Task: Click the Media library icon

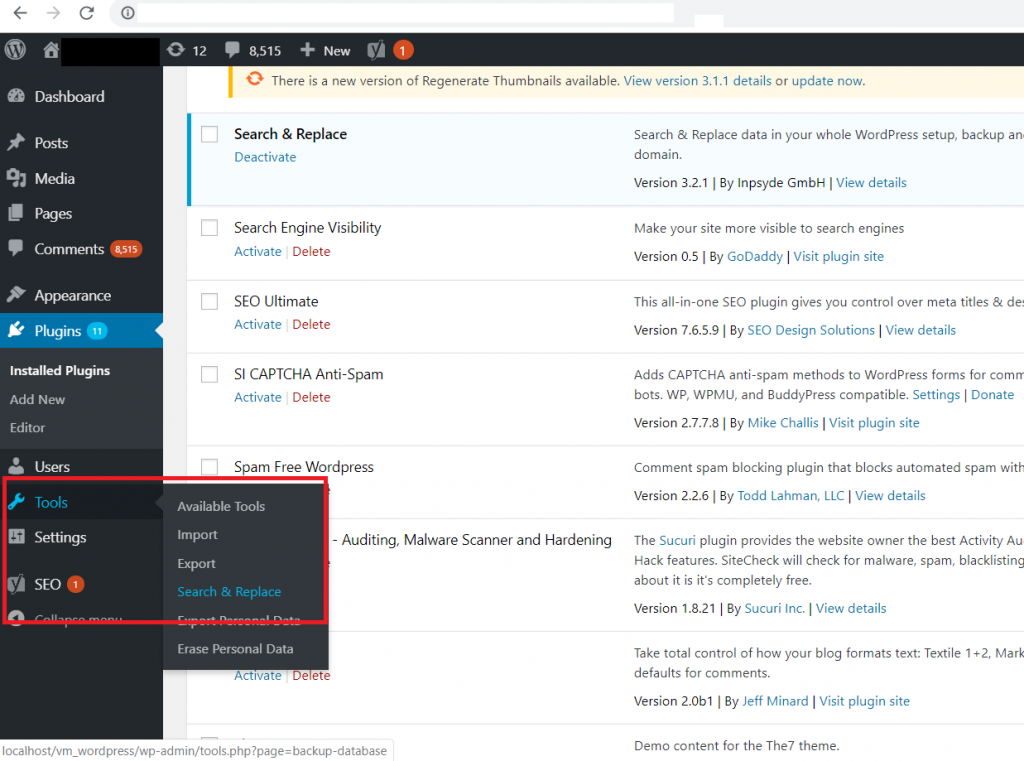Action: pos(16,178)
